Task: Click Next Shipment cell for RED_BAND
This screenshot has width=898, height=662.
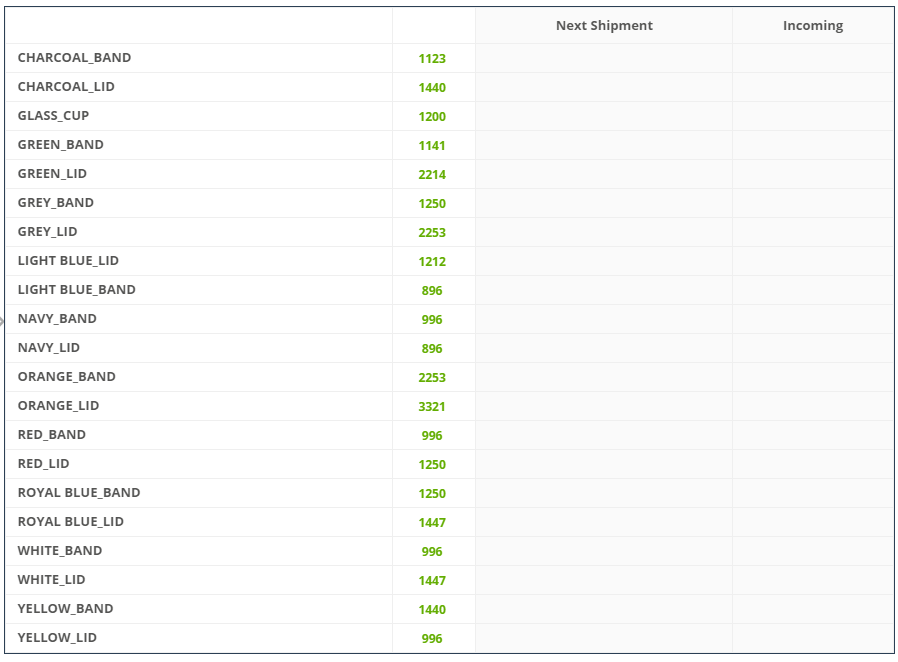Action: tap(604, 435)
